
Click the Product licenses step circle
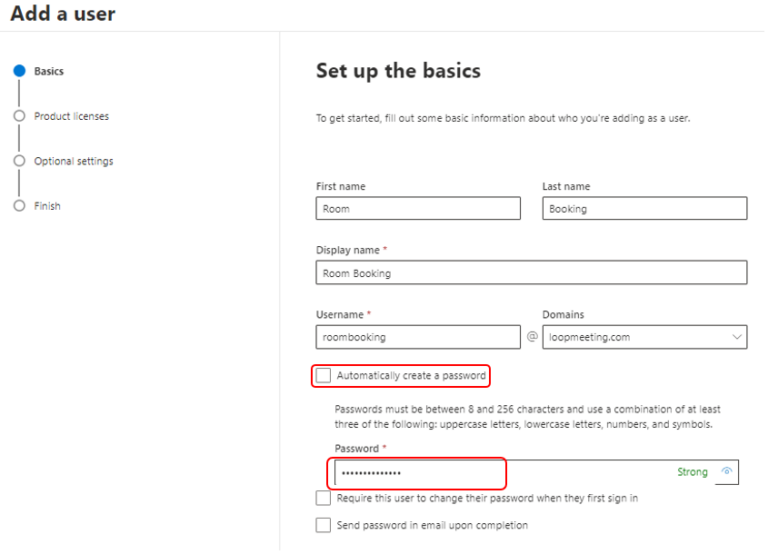(x=19, y=116)
